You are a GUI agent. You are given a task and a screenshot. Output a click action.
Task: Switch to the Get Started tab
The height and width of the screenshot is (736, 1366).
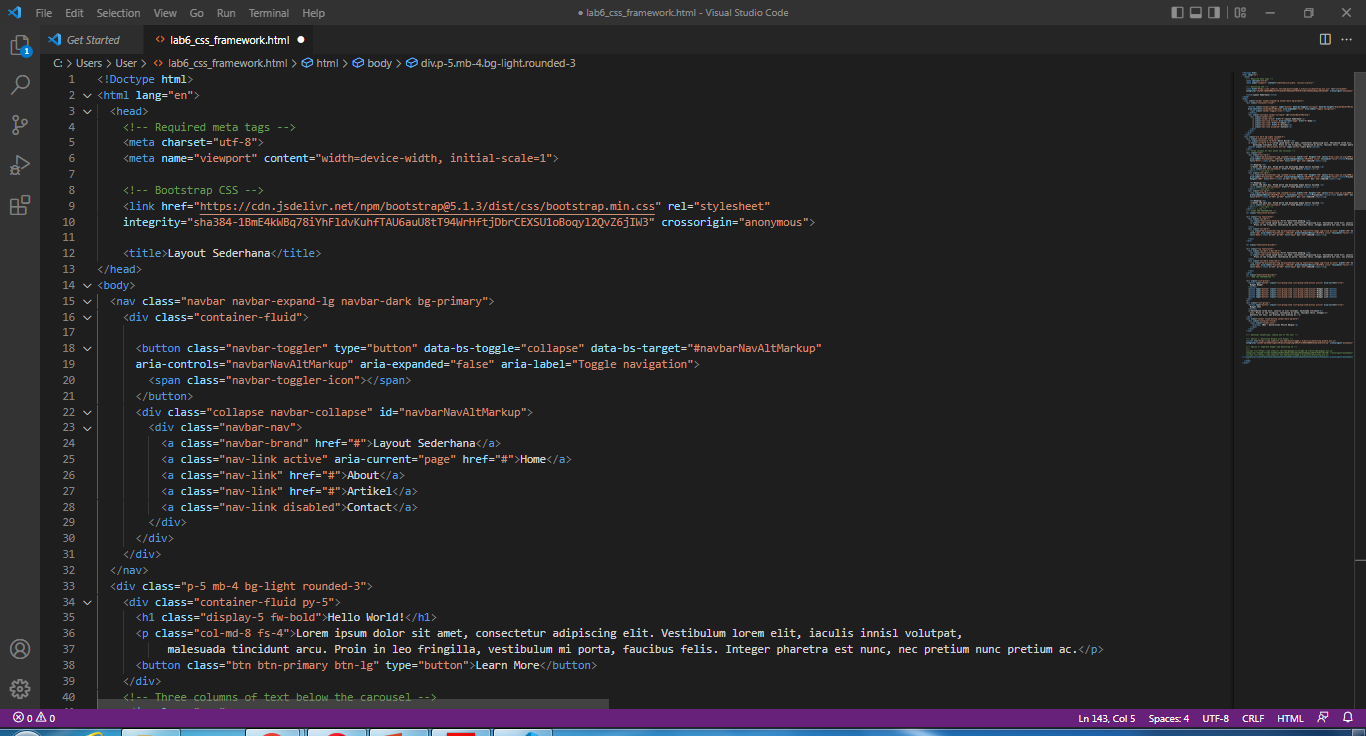pyautogui.click(x=92, y=39)
